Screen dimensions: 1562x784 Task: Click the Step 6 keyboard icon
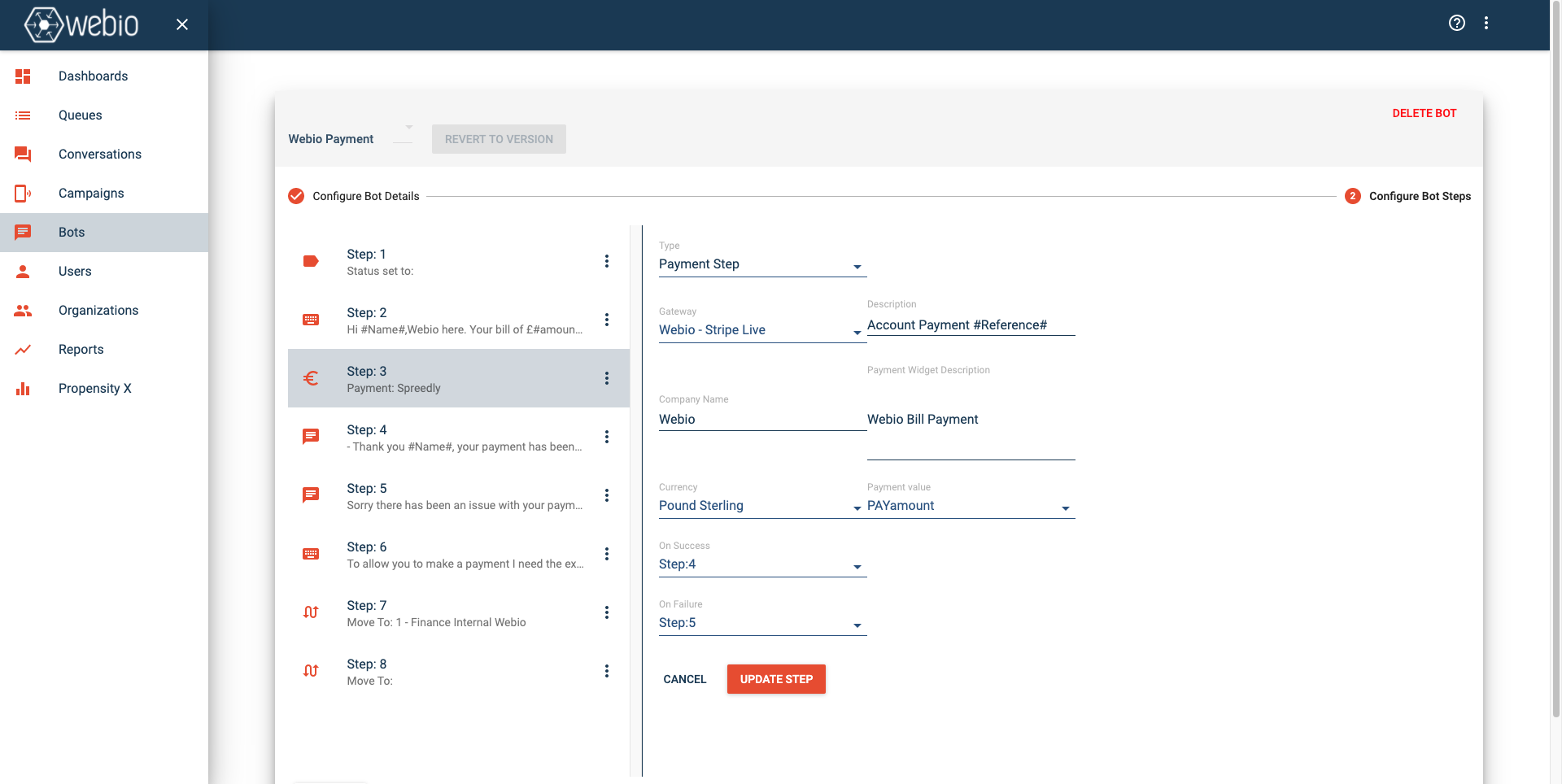coord(311,554)
